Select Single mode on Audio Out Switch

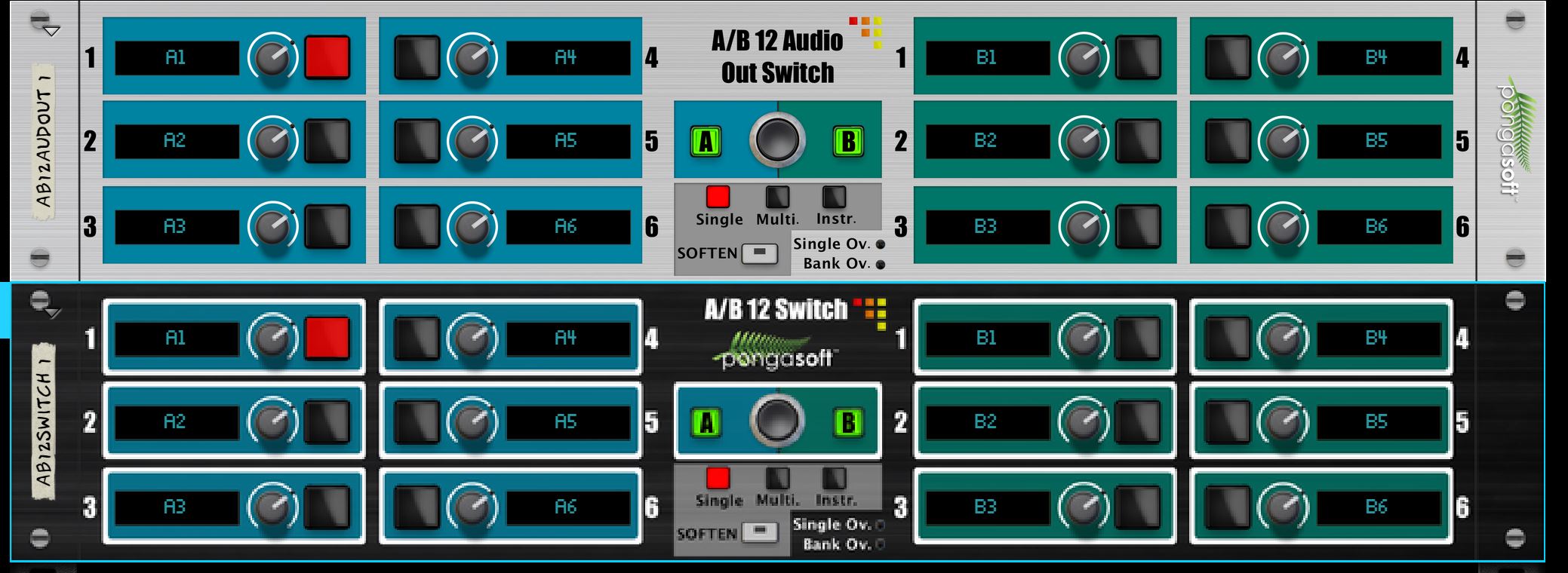[x=718, y=197]
